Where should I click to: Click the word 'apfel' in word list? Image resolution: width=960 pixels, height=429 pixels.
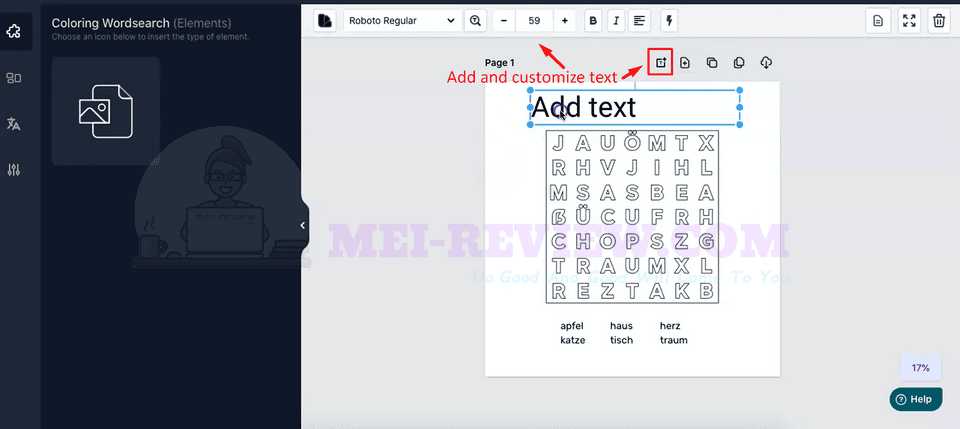point(572,326)
